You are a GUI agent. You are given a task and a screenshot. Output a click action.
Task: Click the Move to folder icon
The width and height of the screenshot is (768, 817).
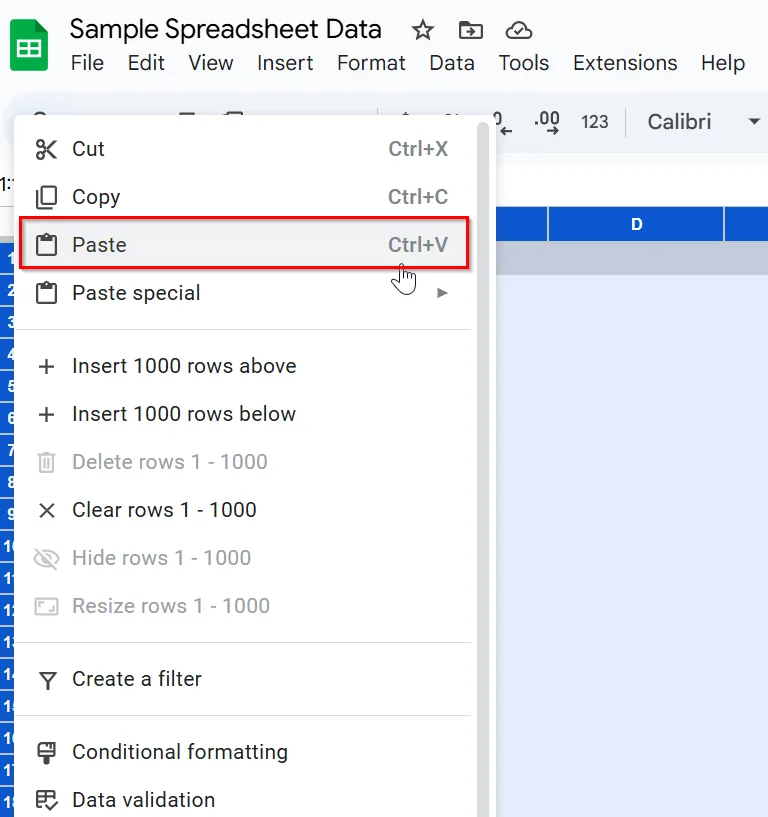(470, 30)
